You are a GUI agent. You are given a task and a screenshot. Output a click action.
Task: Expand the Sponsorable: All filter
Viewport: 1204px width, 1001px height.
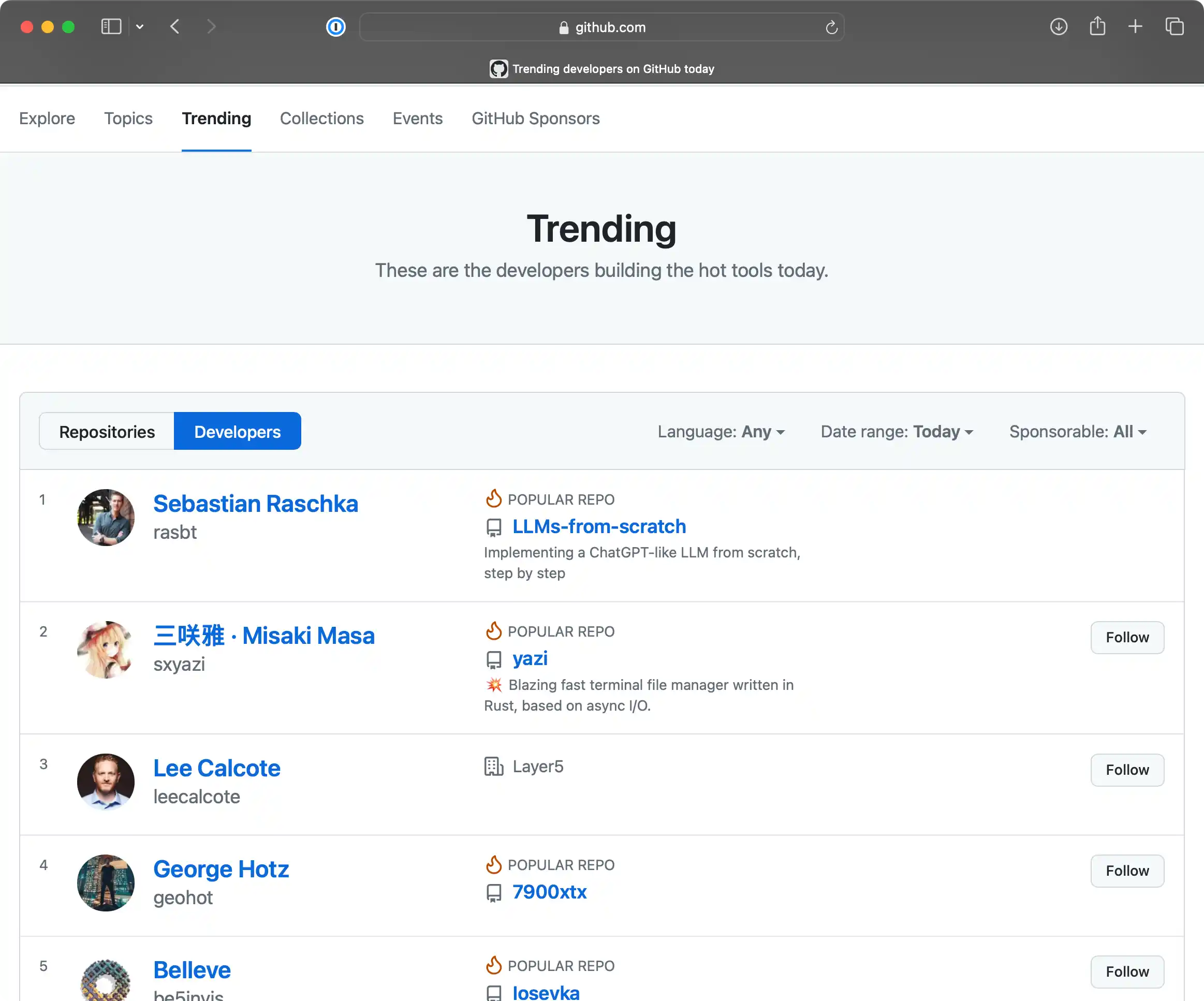pos(1078,431)
